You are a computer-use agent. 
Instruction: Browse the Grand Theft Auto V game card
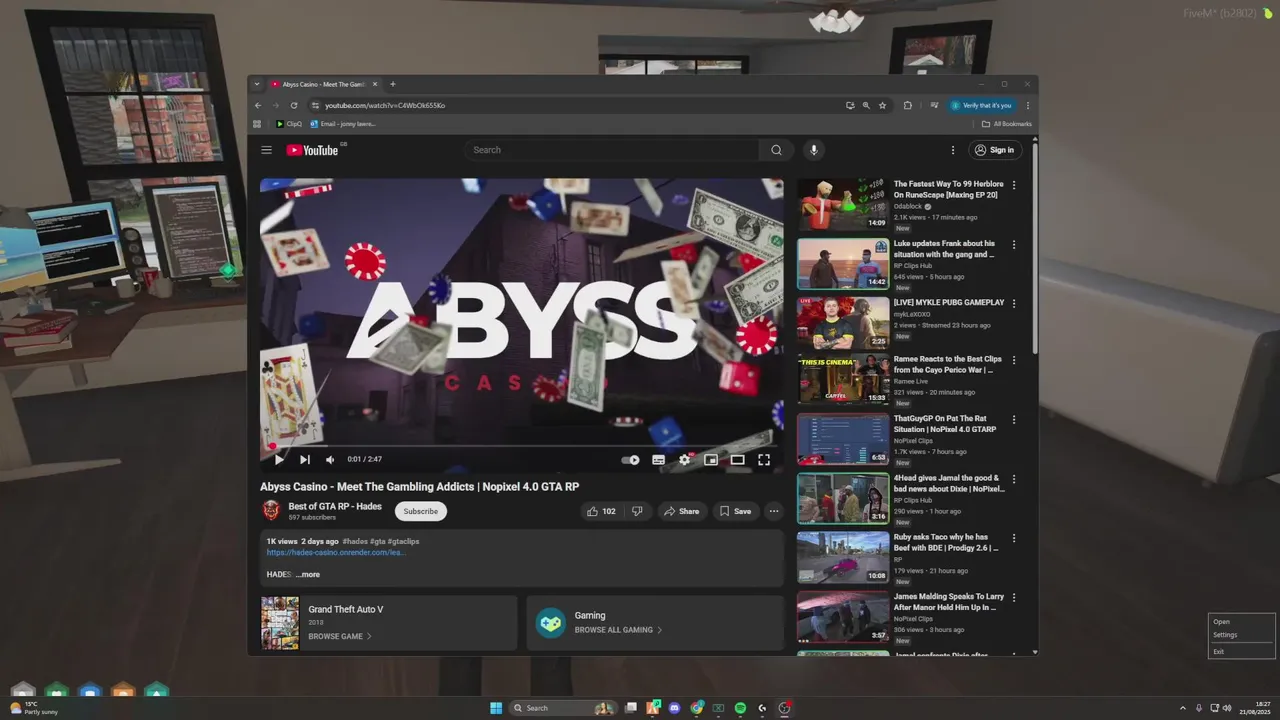(388, 623)
